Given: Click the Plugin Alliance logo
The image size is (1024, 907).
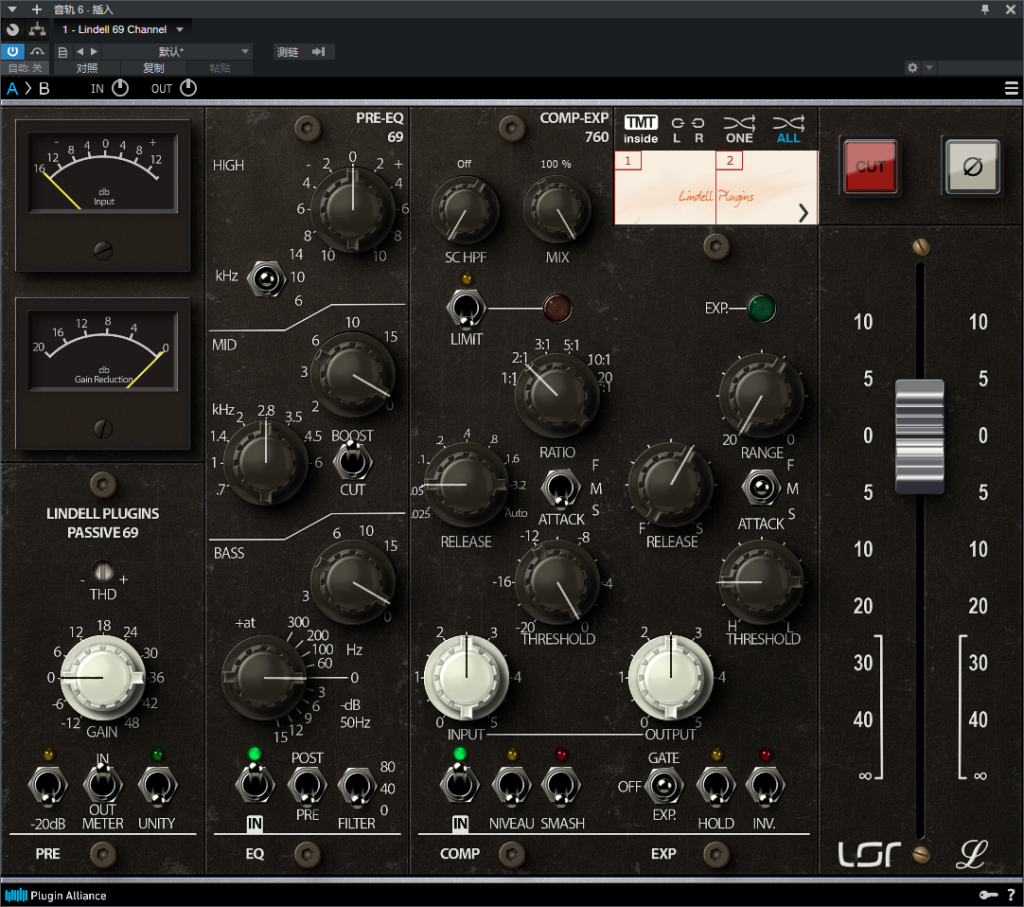Looking at the screenshot, I should point(56,895).
